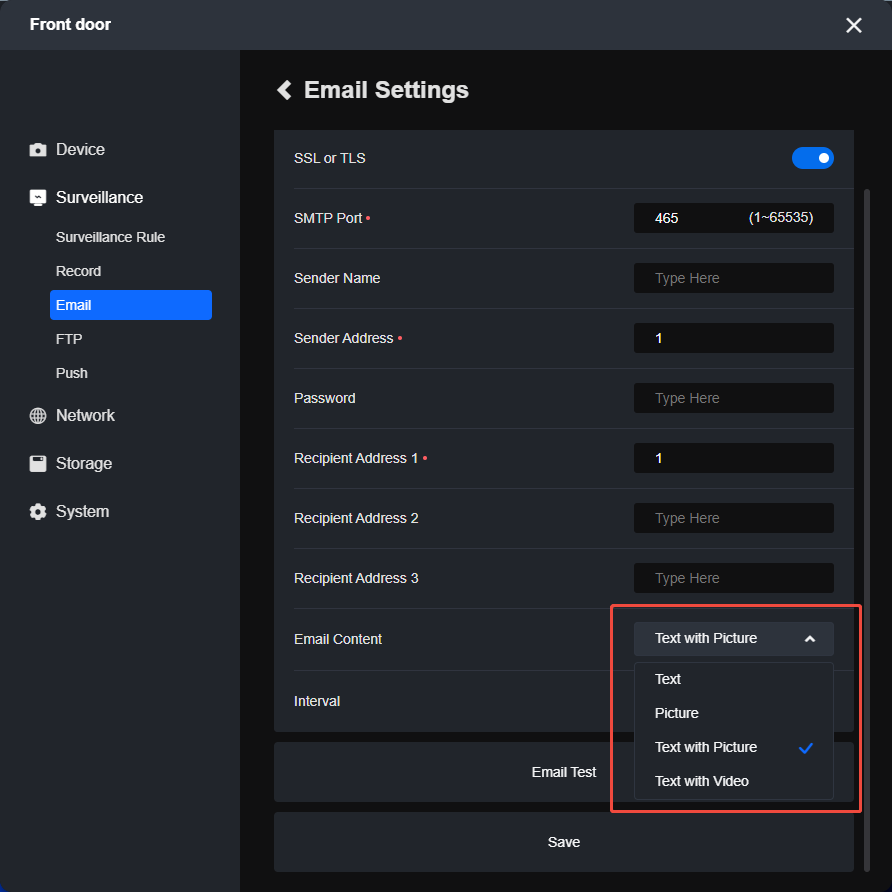Image resolution: width=892 pixels, height=892 pixels.
Task: Select Picture option in dropdown list
Action: click(733, 713)
